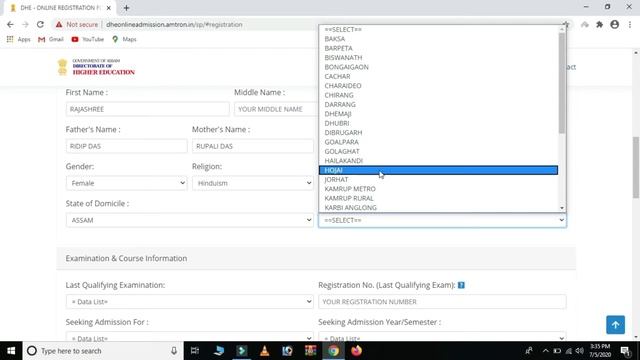Image resolution: width=640 pixels, height=360 pixels.
Task: Choose HAILAKANDI district option
Action: coord(438,161)
